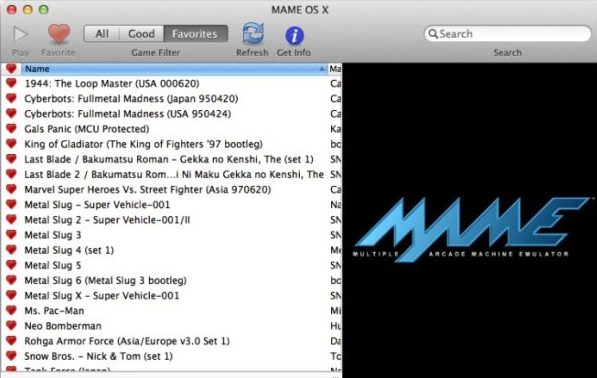Viewport: 597px width, 378px height.
Task: Click heart icon next to Metal Slug X
Action: [x=11, y=295]
